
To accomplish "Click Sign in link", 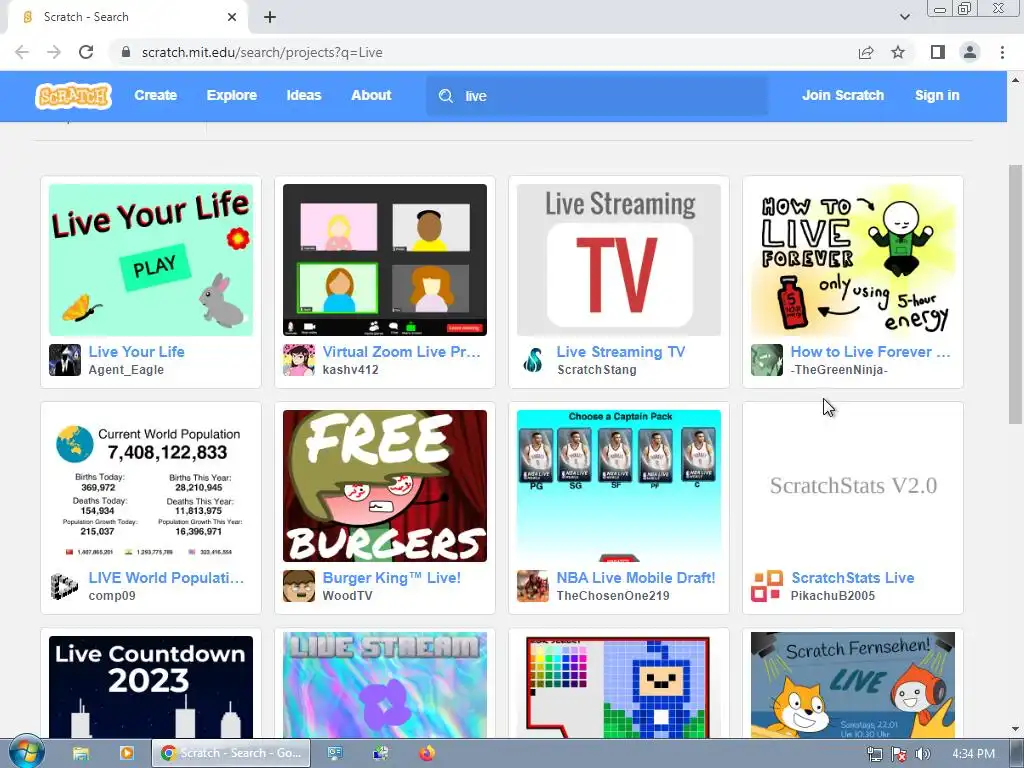I will 937,95.
